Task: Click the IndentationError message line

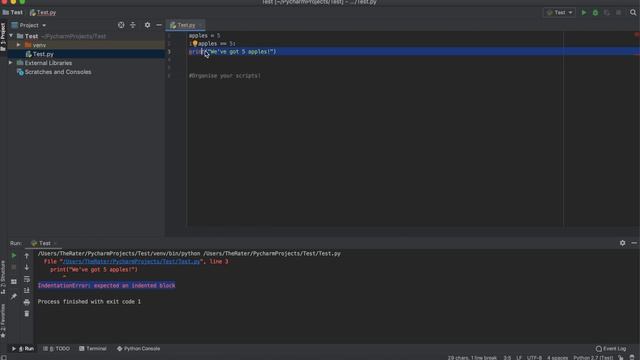Action: coord(107,286)
